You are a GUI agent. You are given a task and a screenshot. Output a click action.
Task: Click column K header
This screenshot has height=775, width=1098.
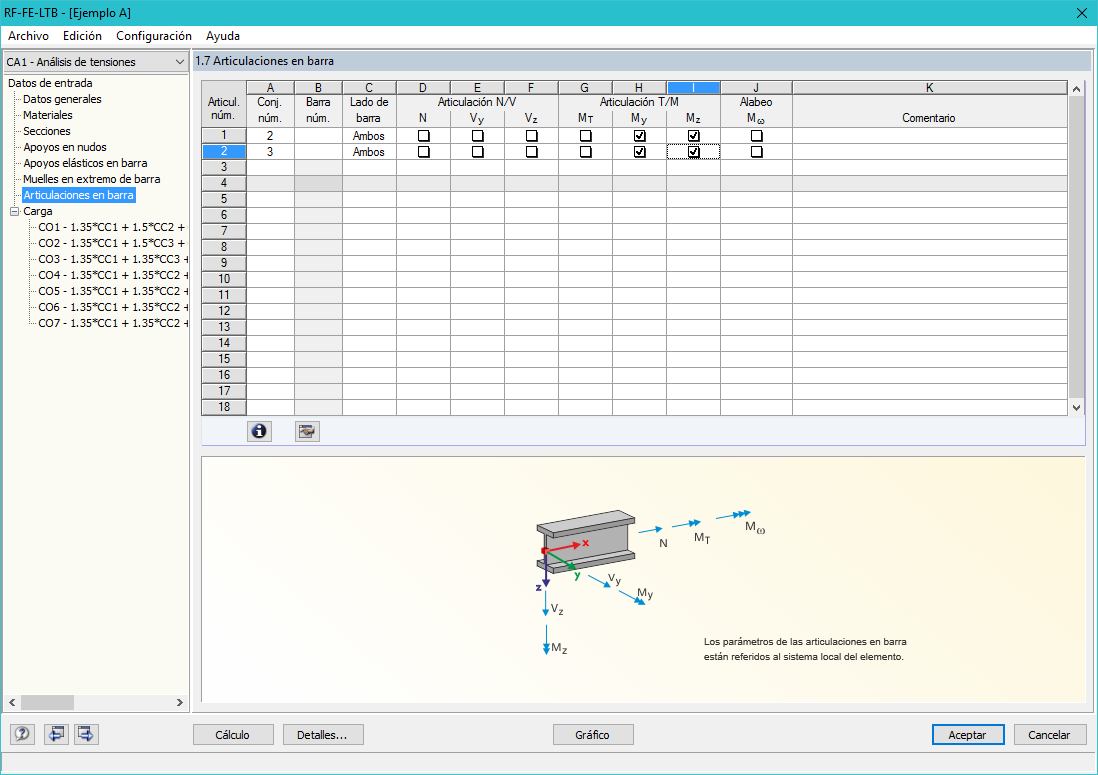coord(929,88)
